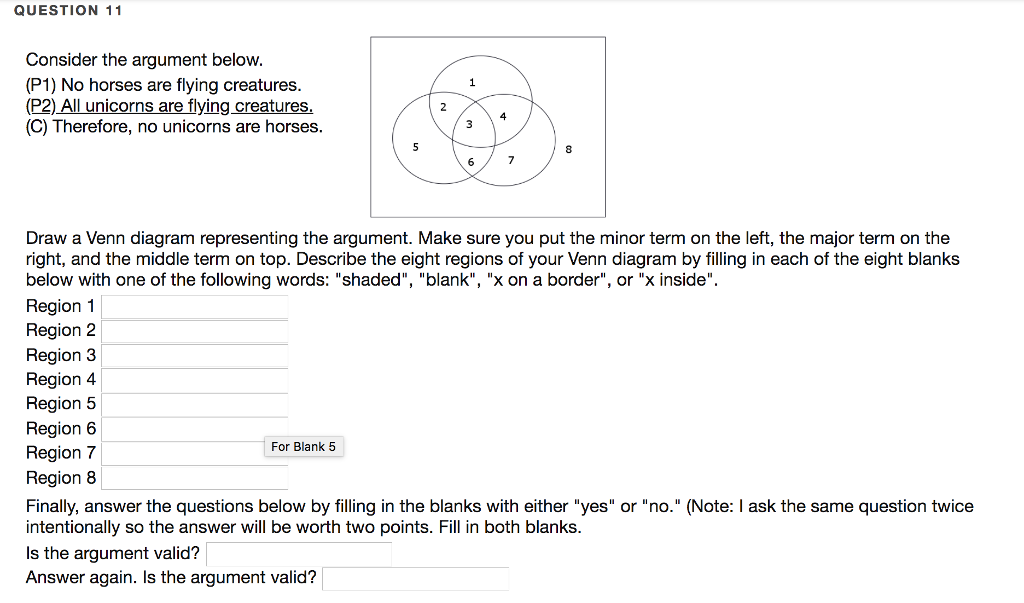
Task: Click the Region 8 input field
Action: 195,478
